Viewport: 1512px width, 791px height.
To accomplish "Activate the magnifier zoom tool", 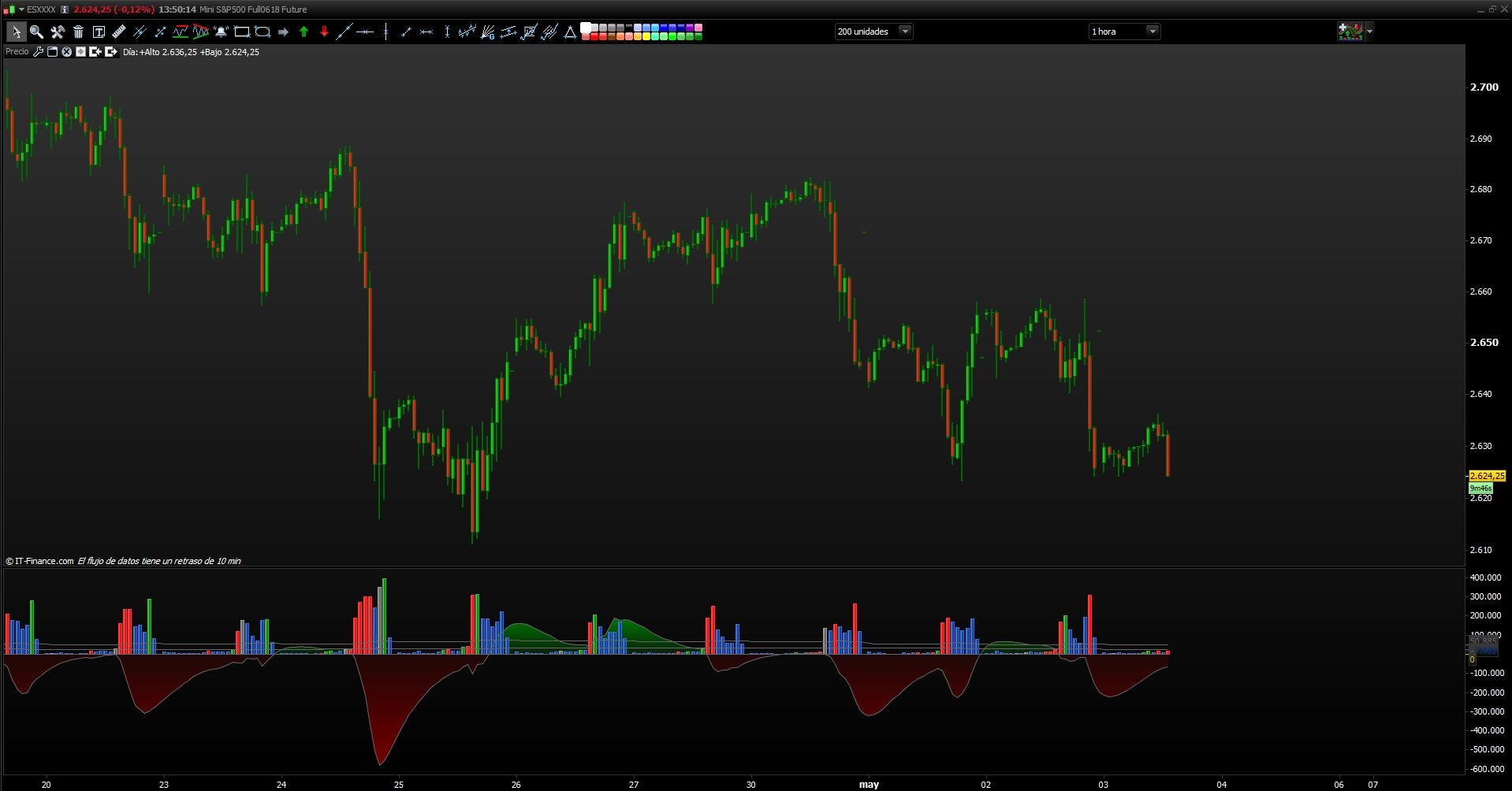I will [x=36, y=32].
